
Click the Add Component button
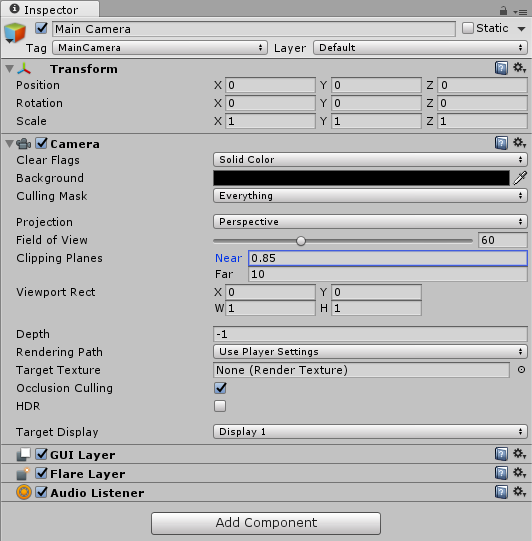click(x=266, y=523)
